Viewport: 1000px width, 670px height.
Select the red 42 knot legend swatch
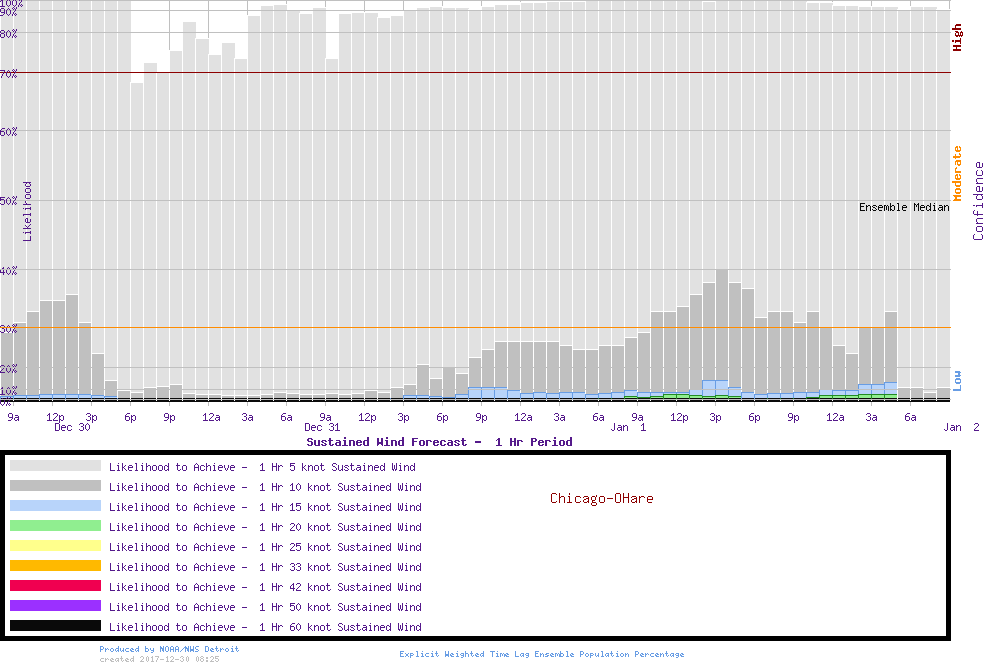55,586
